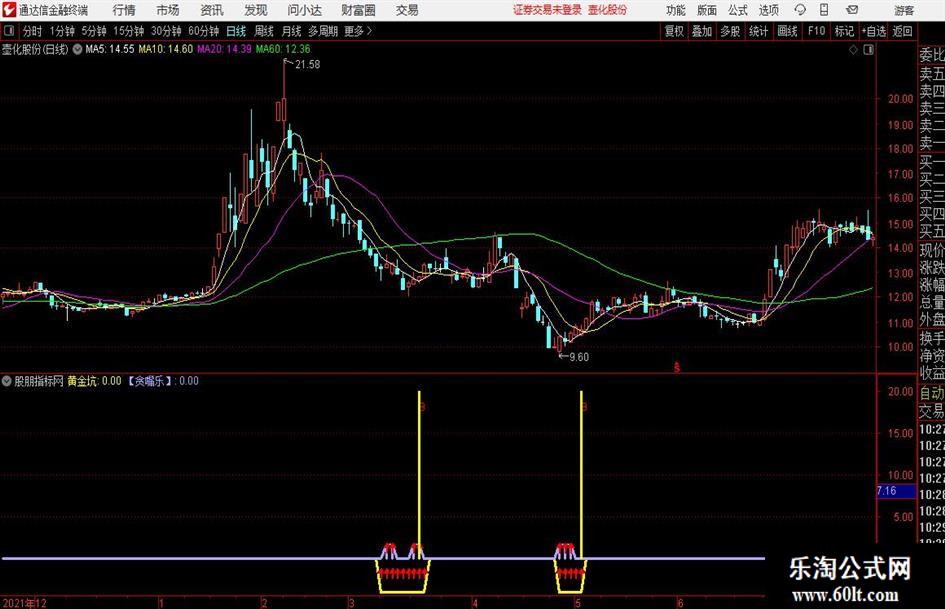The height and width of the screenshot is (609, 945).
Task: Click the 复权 toolbar button
Action: (674, 31)
